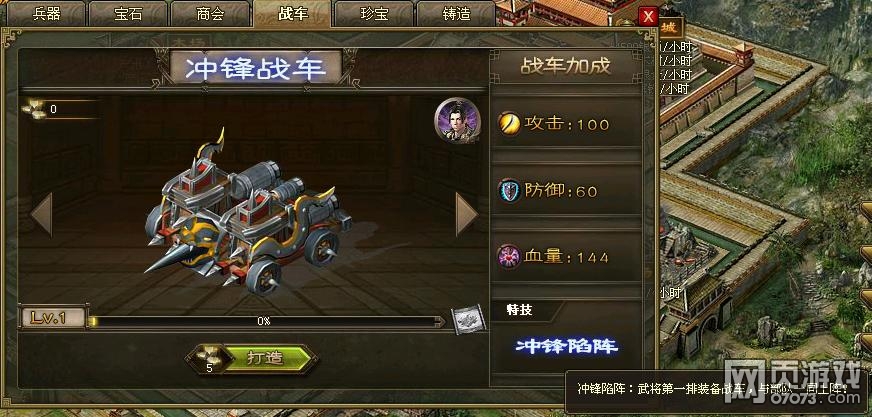The width and height of the screenshot is (872, 417).
Task: Click the chariot experience progress bar
Action: click(267, 321)
